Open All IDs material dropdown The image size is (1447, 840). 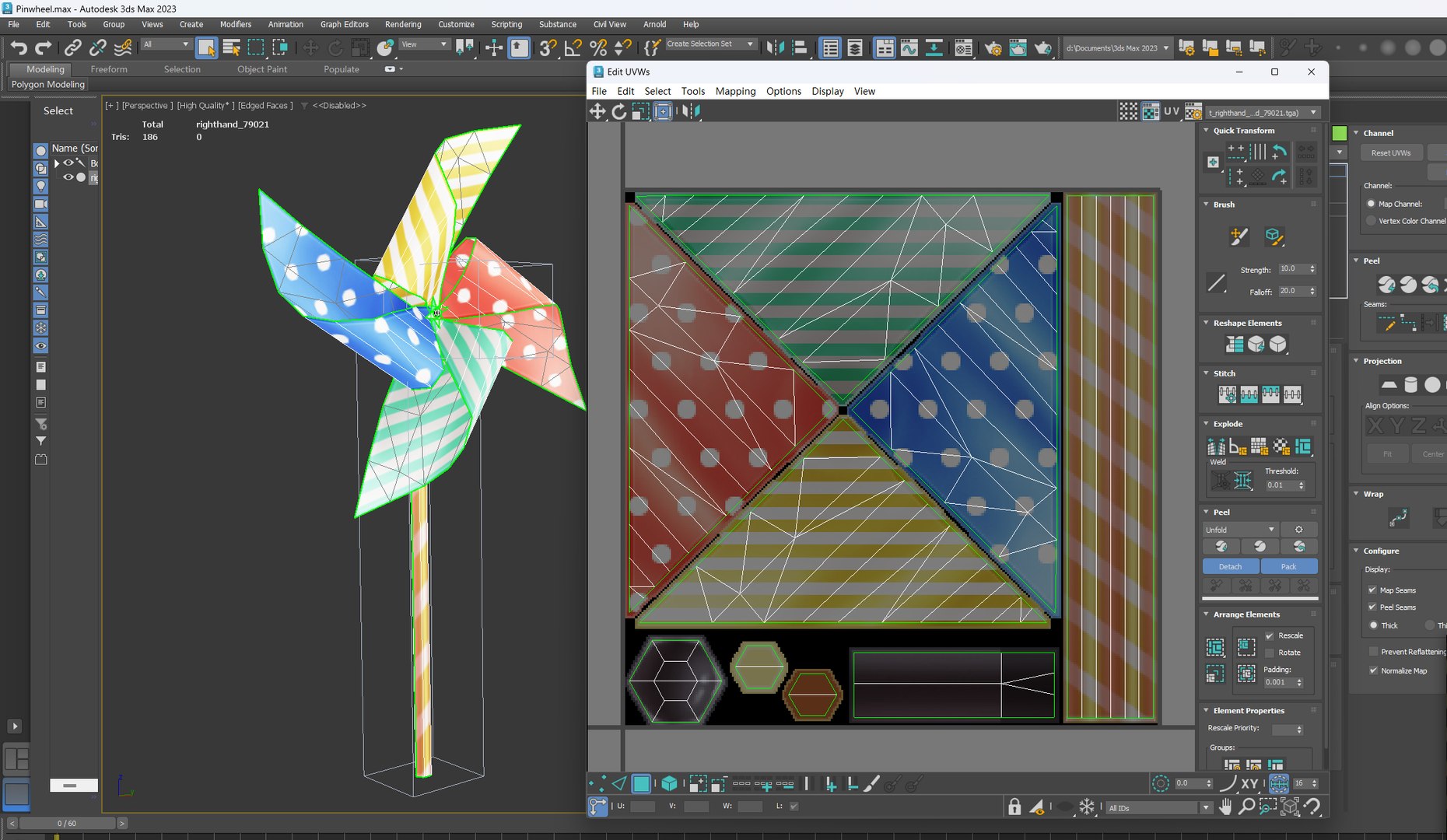1158,808
